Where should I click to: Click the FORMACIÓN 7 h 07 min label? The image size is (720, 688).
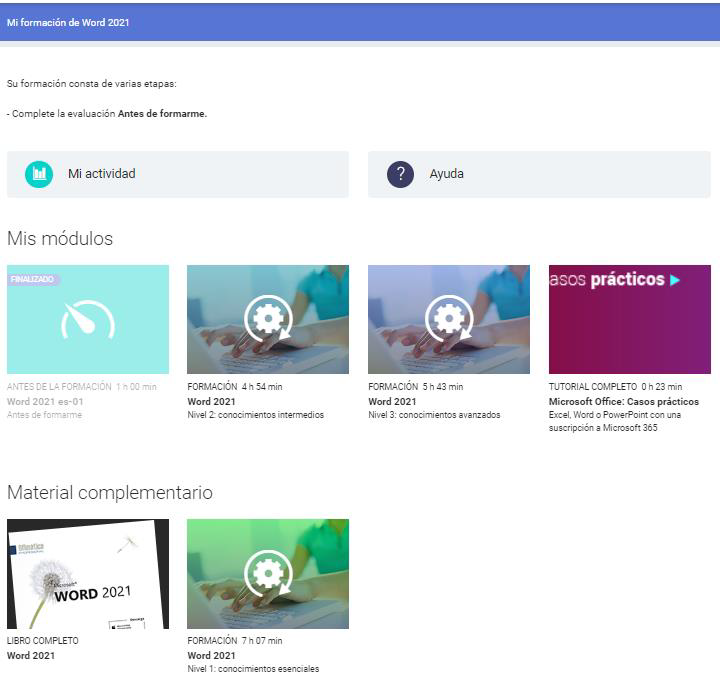pos(235,640)
